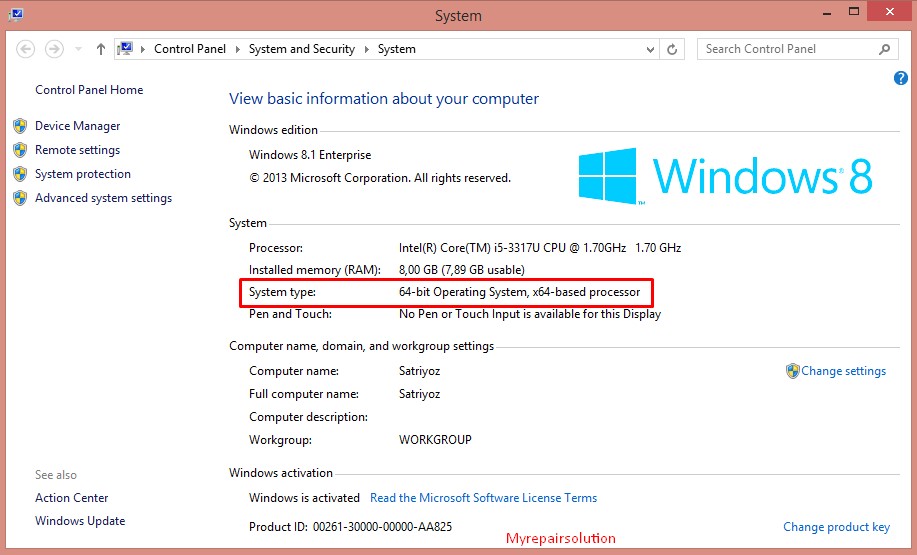Maximize the System window
Viewport: 917px width, 555px height.
[x=854, y=12]
